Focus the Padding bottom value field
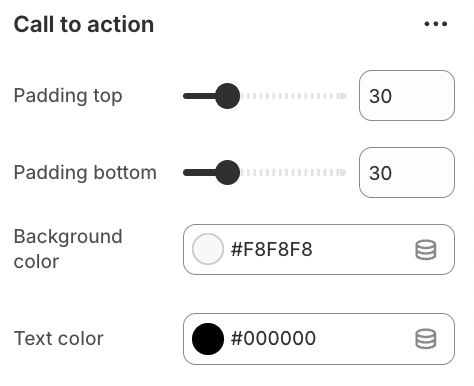This screenshot has height=386, width=474. 407,173
